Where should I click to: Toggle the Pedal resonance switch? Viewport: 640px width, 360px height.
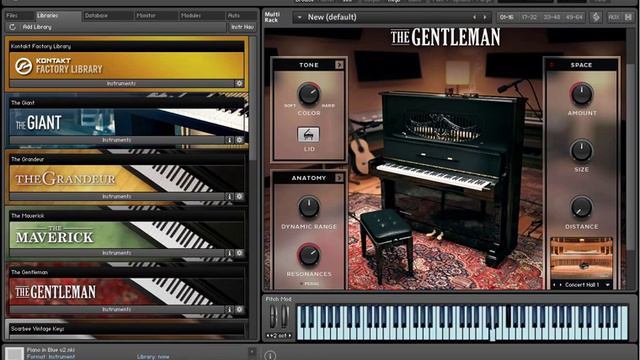302,284
